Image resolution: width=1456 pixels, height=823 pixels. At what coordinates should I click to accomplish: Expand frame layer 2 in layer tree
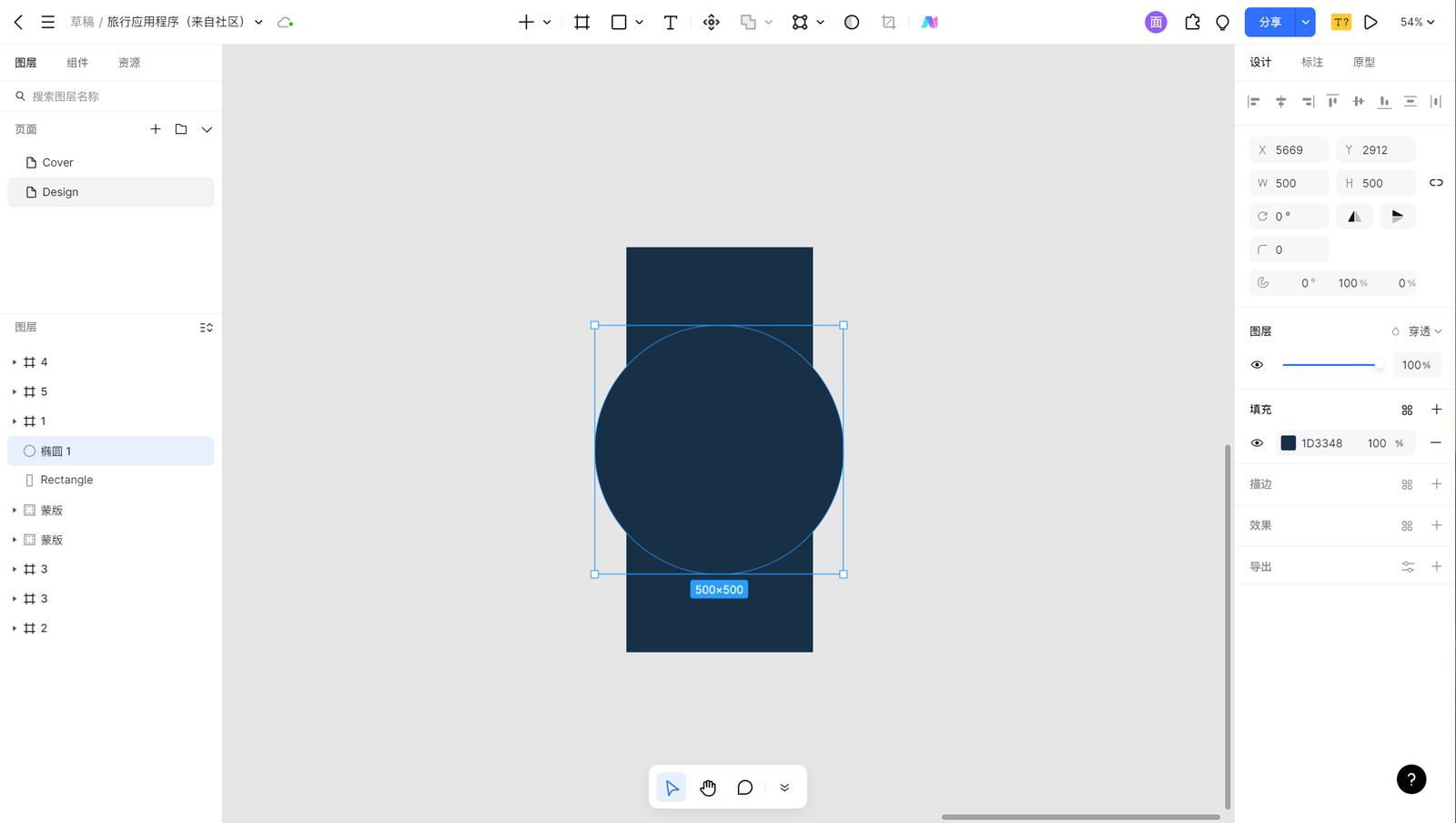[x=15, y=628]
